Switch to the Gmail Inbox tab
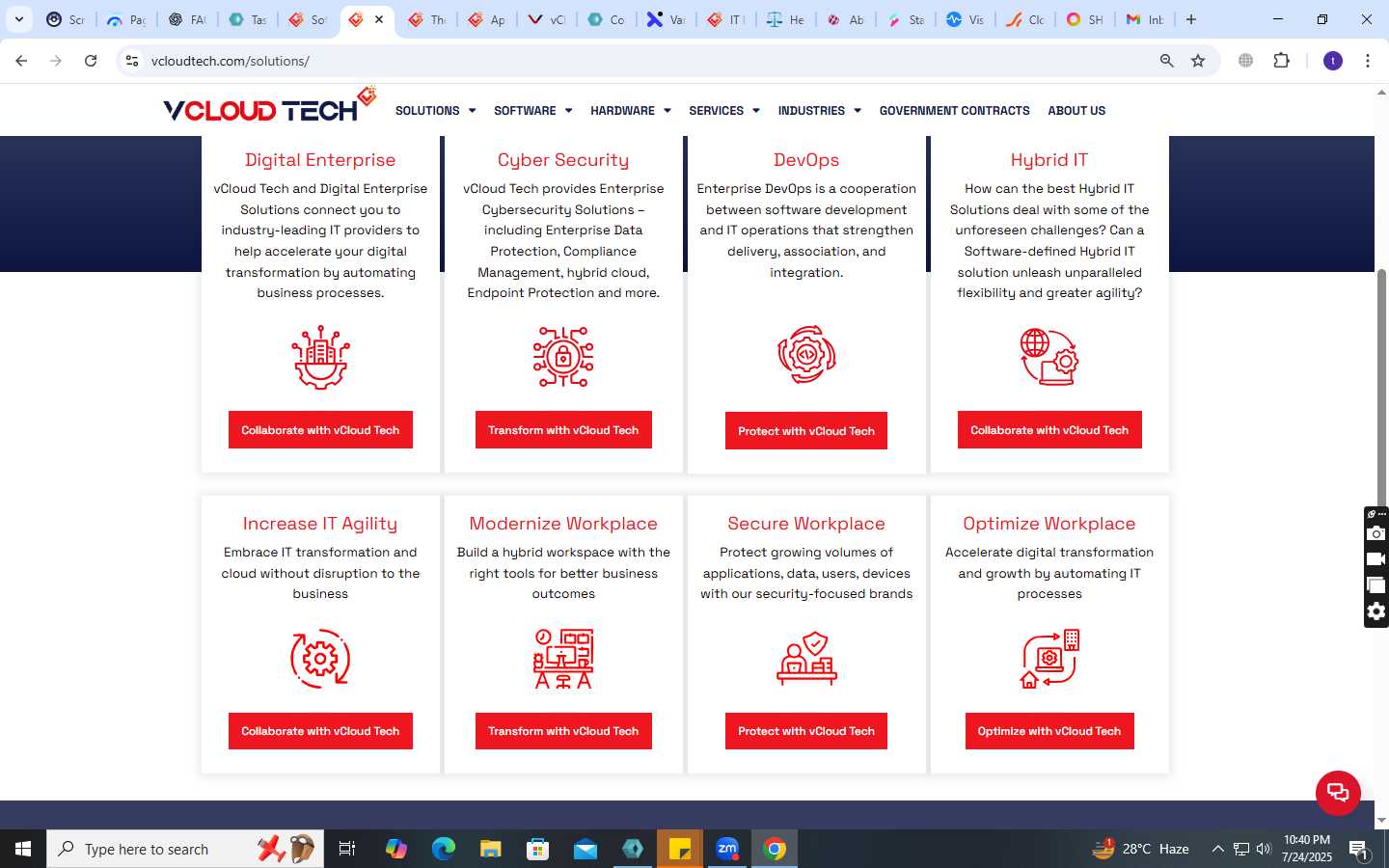This screenshot has height=868, width=1389. pyautogui.click(x=1145, y=19)
